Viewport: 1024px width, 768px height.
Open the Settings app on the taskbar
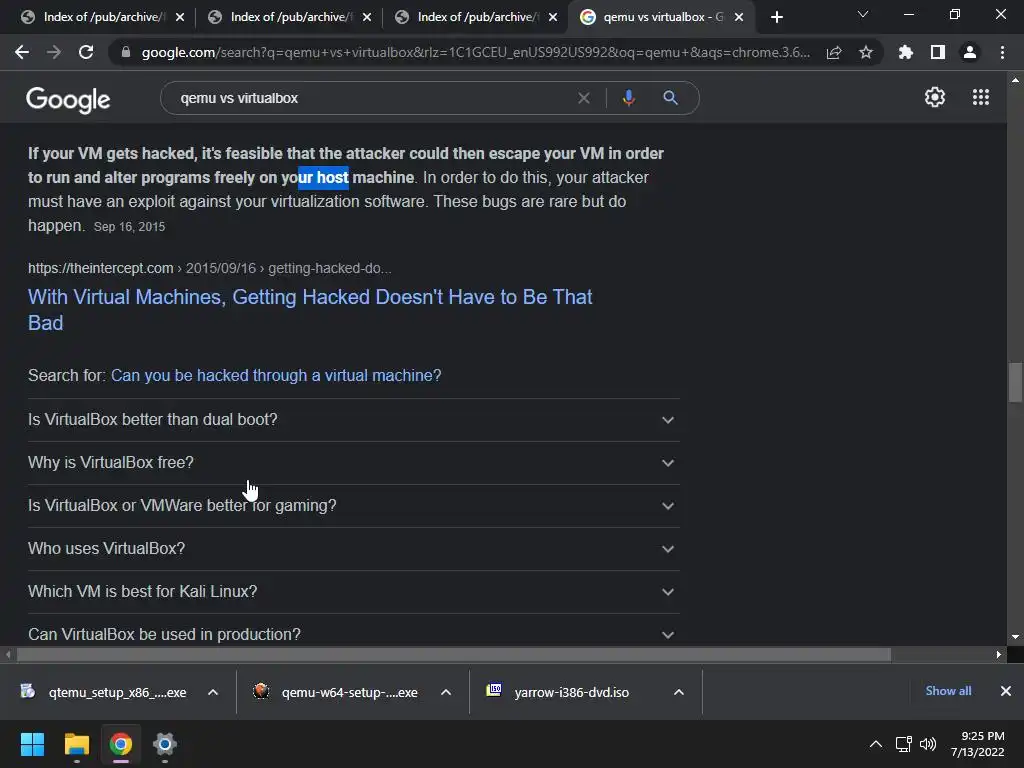[165, 744]
